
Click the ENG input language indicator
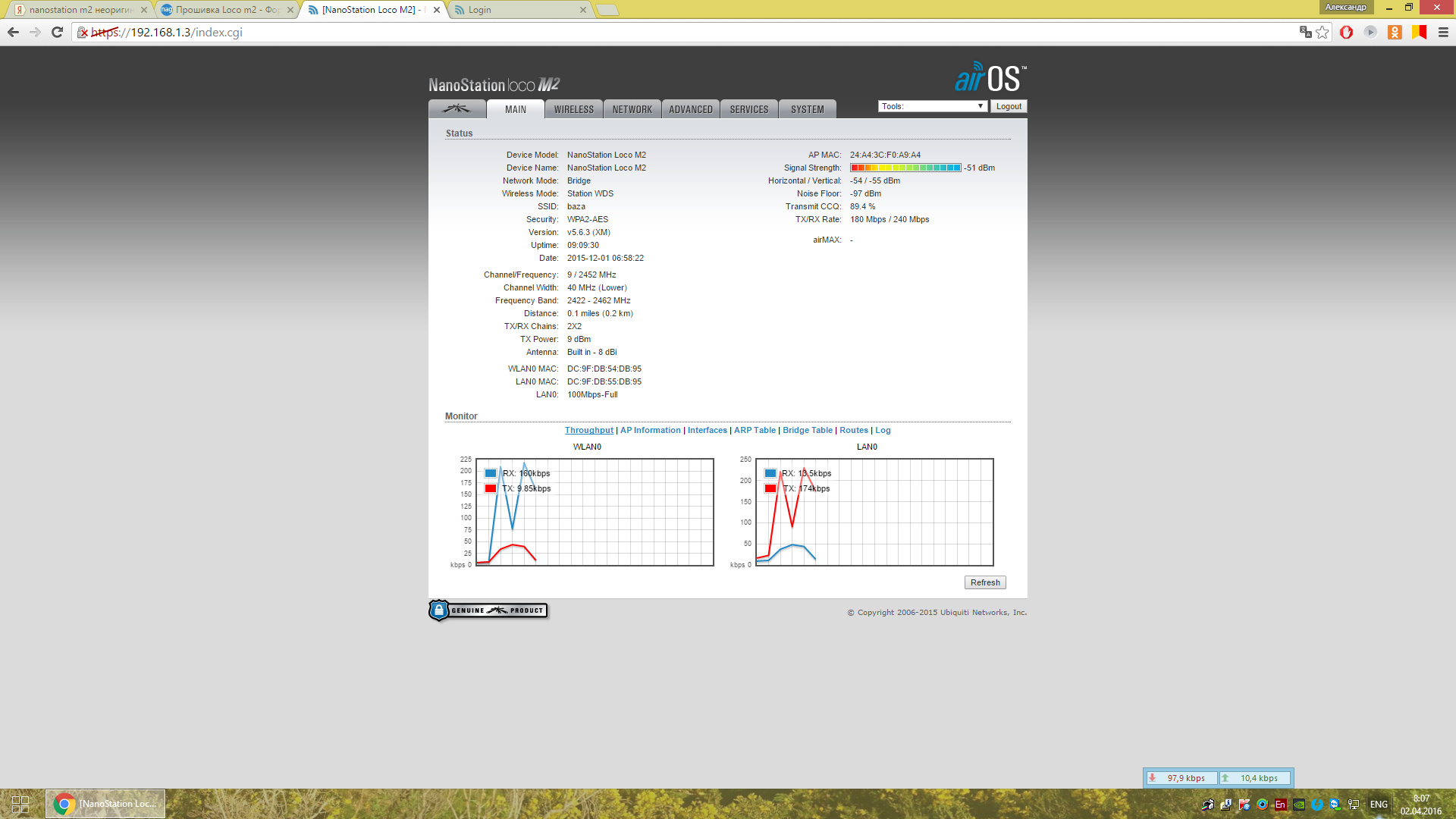1379,805
